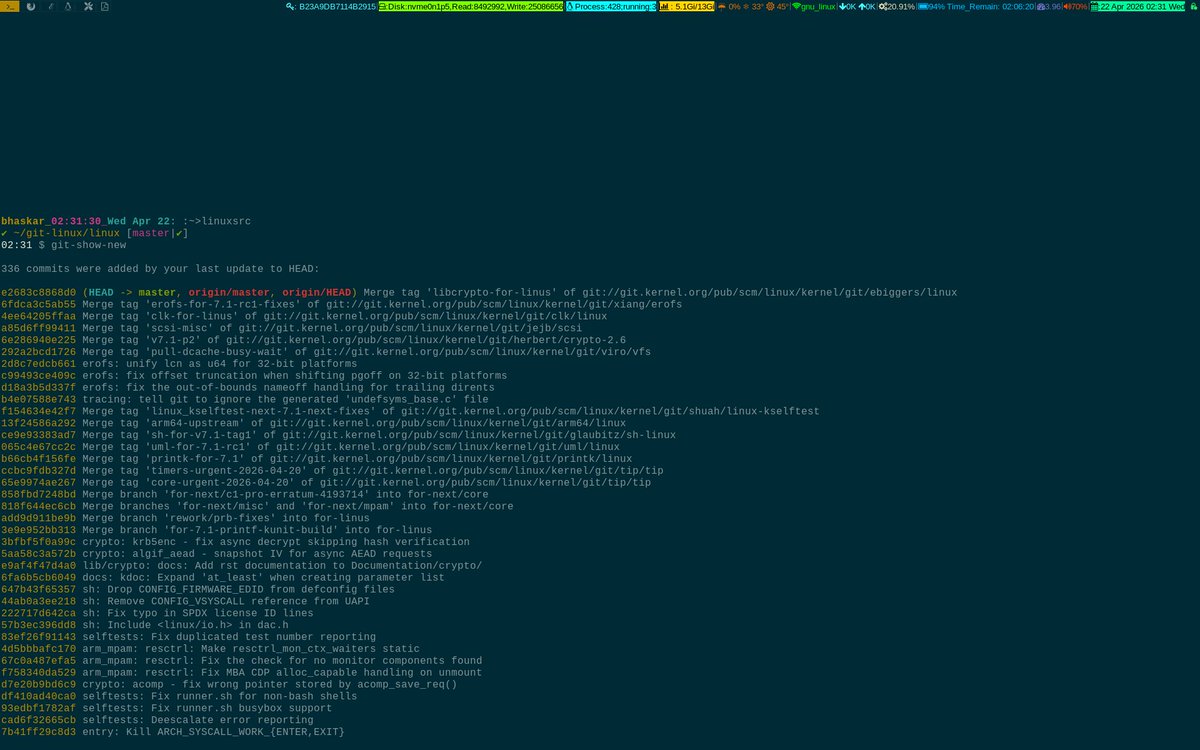Click the 45° temperature indicator in status bar
1200x750 pixels.
778,6
